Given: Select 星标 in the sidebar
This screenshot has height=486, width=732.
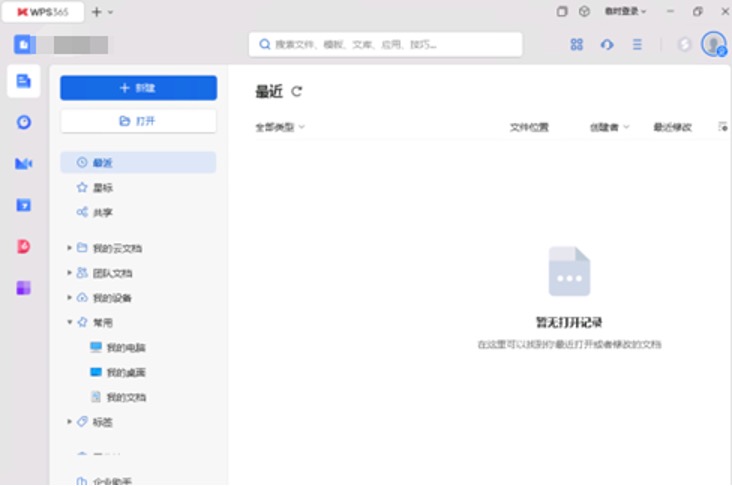Looking at the screenshot, I should (102, 187).
